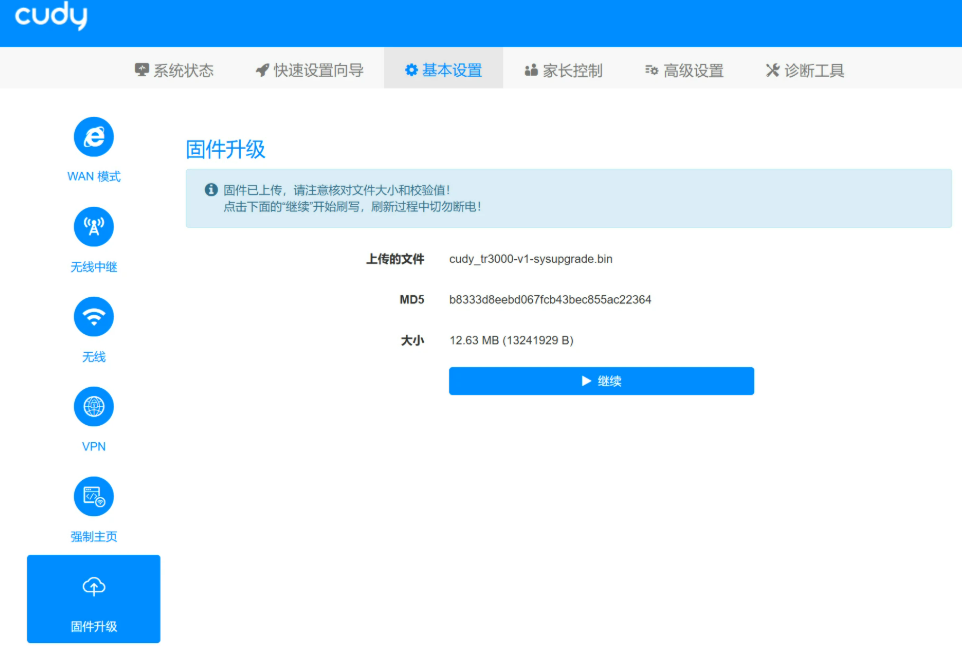Open the 系统状态 tab
Viewport: 962px width, 646px height.
click(x=174, y=70)
